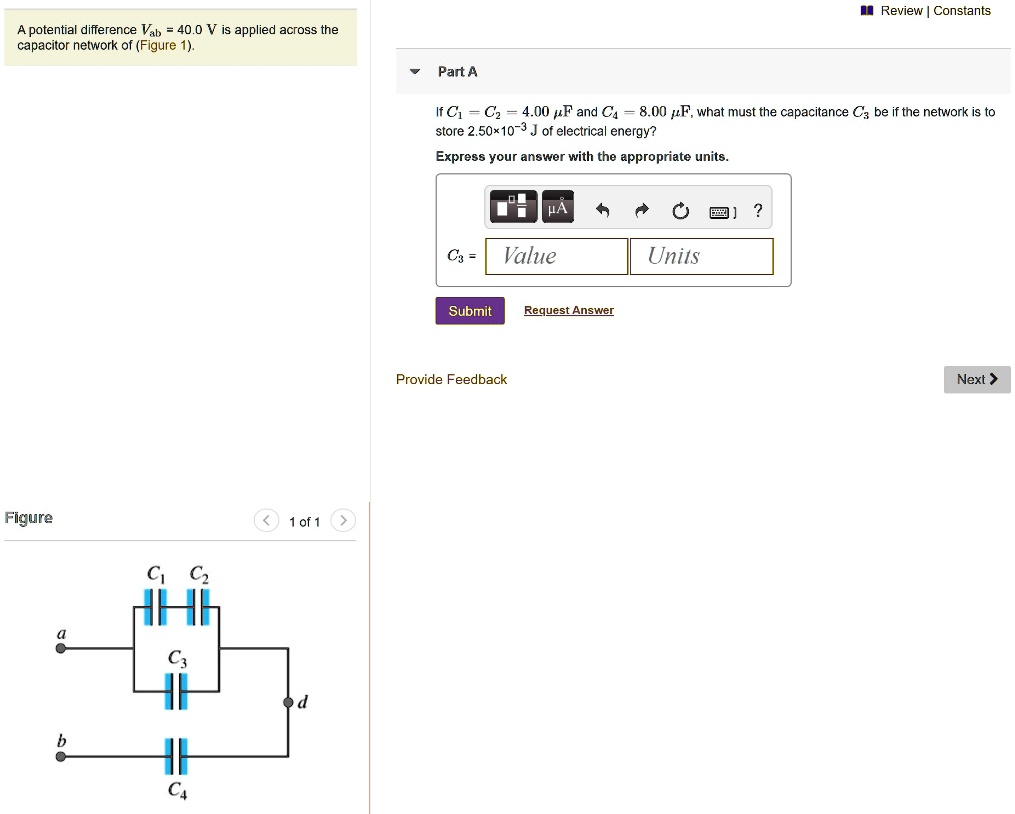Open the exponent/superscript formatting template icon
1015x814 pixels.
coord(512,207)
